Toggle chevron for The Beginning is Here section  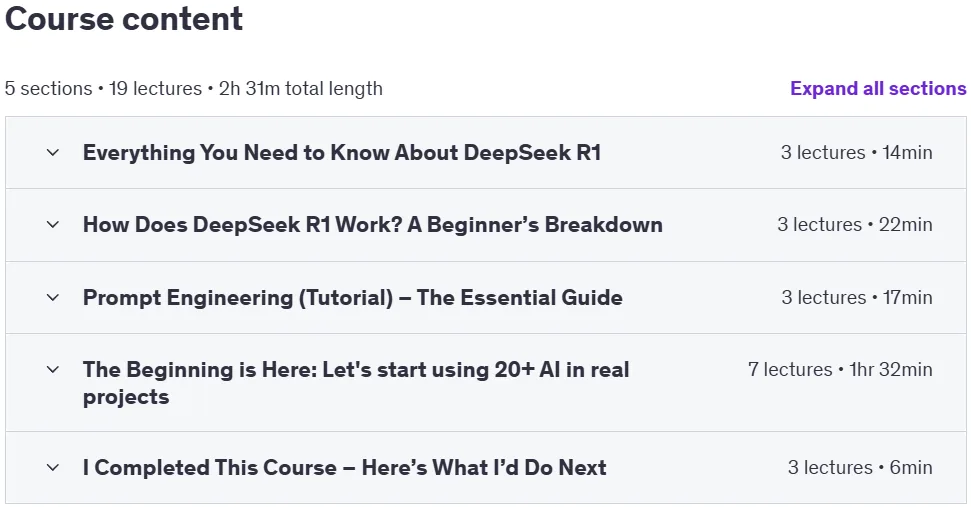[x=53, y=370]
